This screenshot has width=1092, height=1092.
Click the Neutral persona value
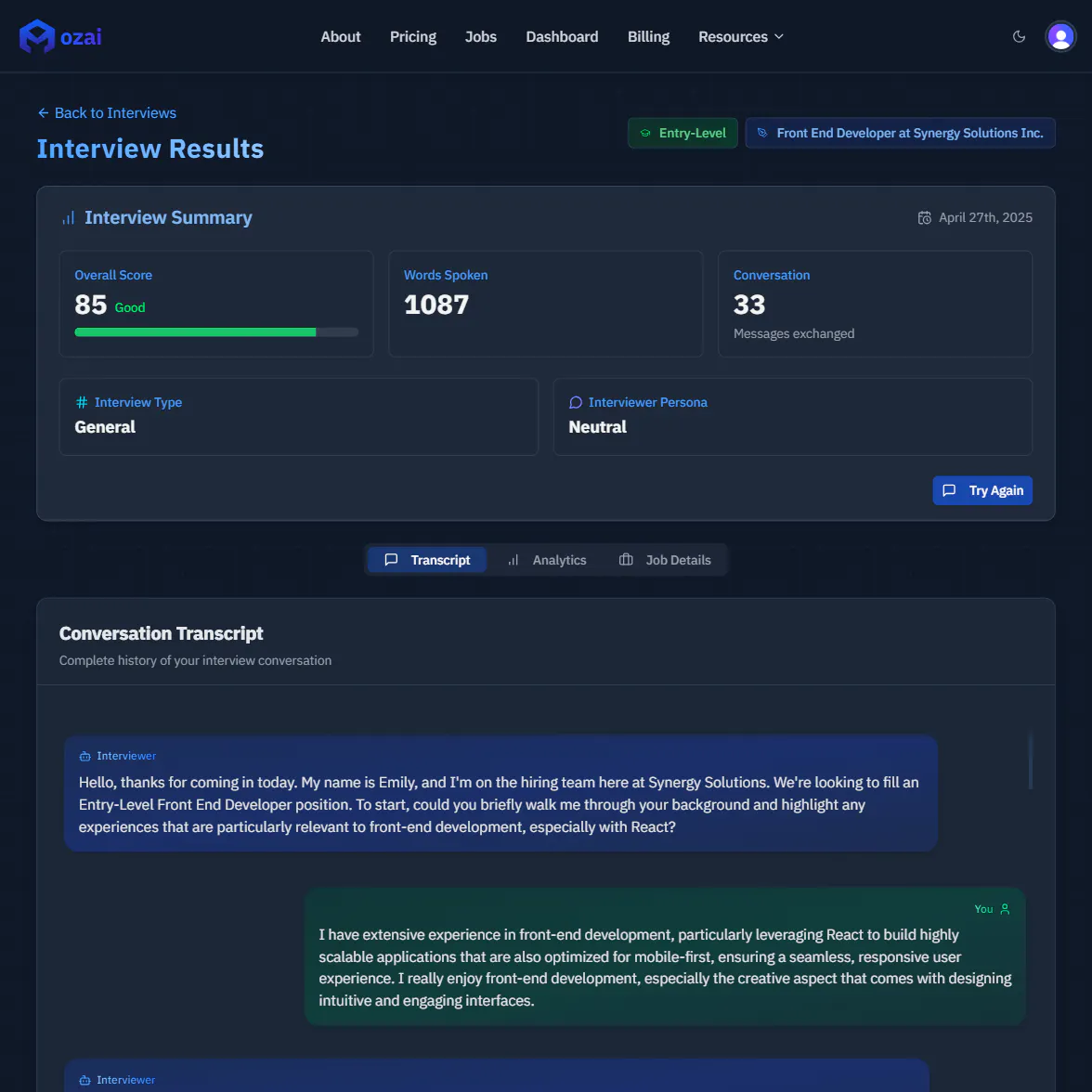[598, 427]
